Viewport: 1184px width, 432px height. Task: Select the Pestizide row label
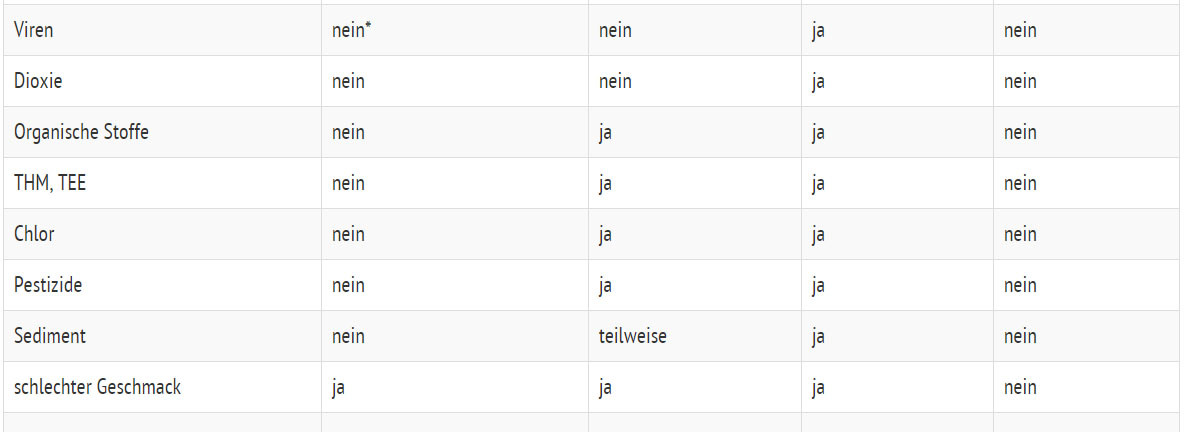(x=48, y=285)
